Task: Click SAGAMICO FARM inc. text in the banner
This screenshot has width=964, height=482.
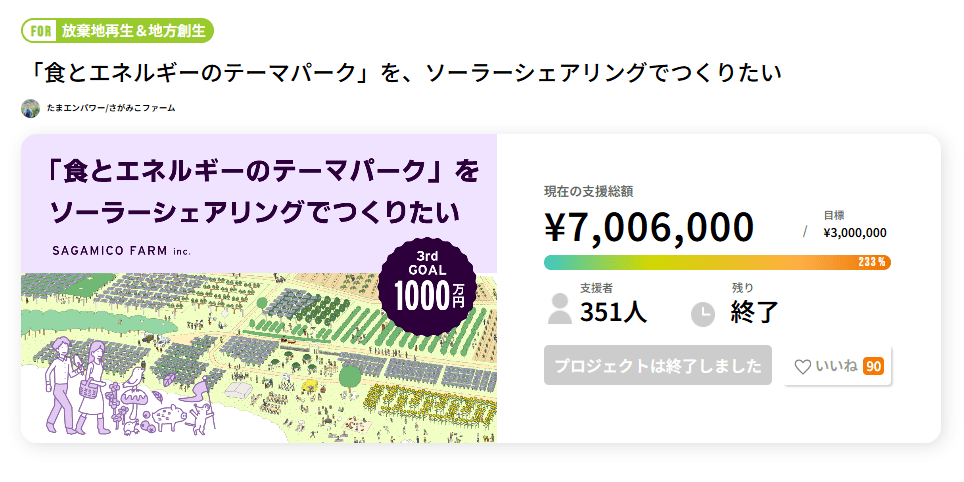Action: (122, 250)
